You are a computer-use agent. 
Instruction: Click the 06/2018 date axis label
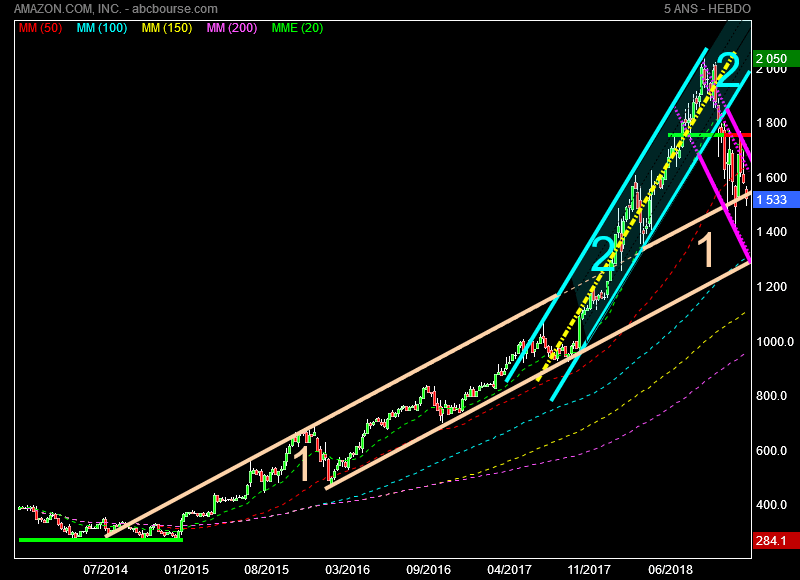(670, 570)
